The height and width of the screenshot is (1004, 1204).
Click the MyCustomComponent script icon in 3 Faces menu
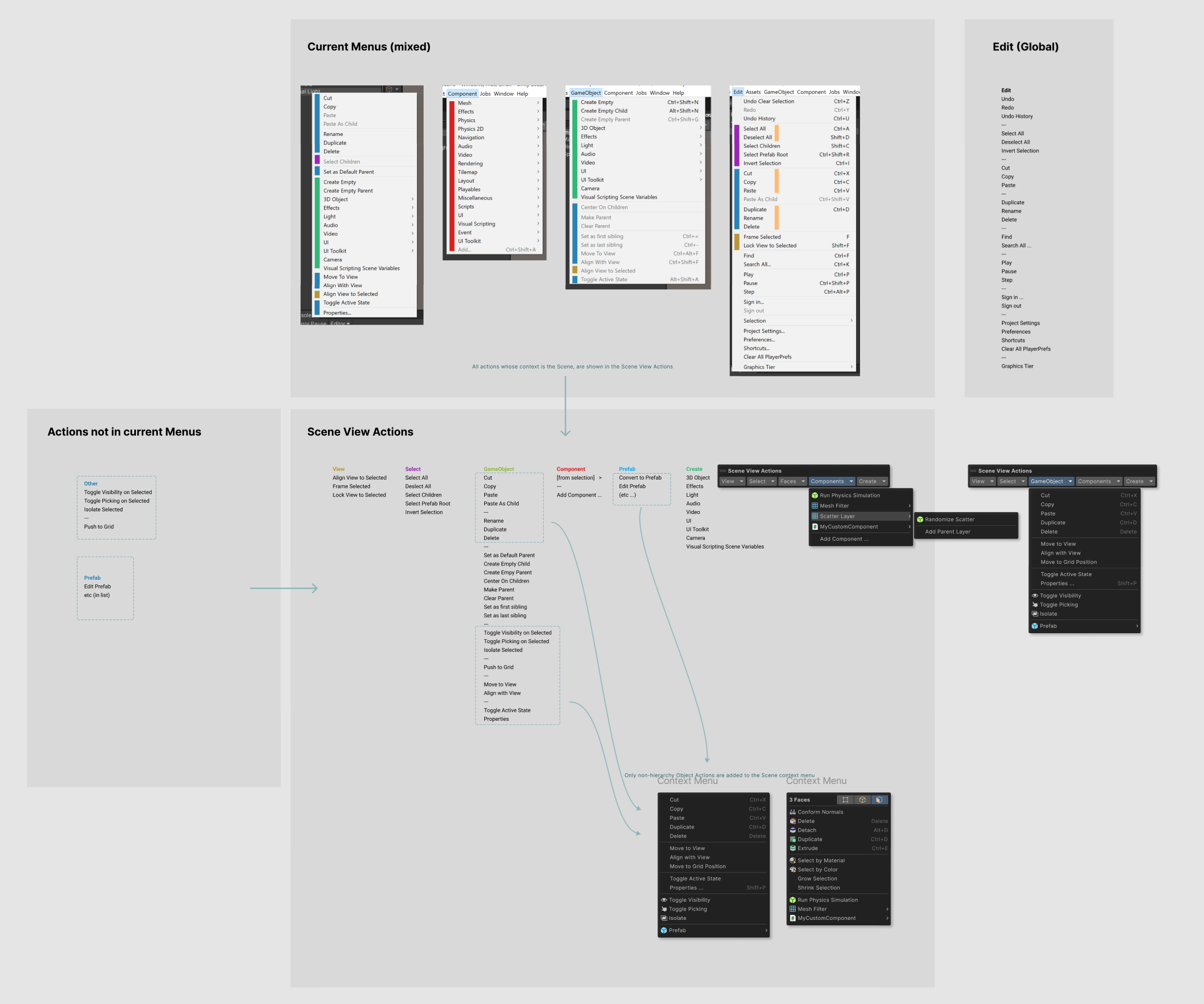pyautogui.click(x=792, y=918)
